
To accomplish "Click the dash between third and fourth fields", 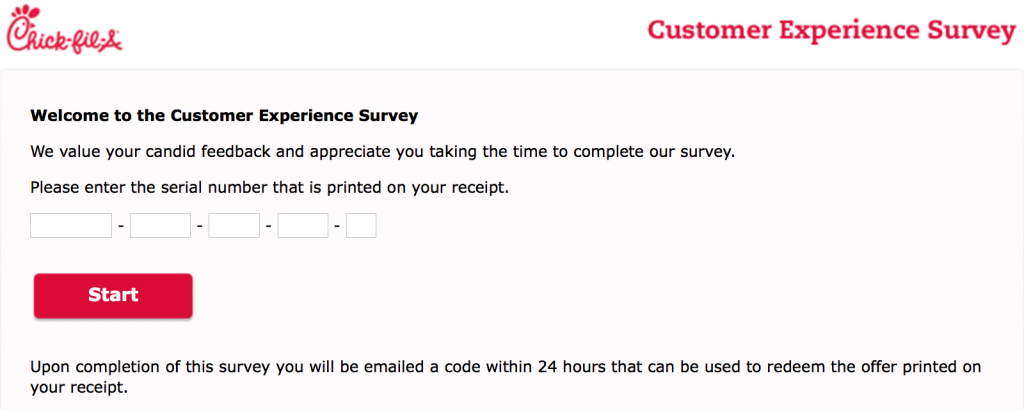I will [x=269, y=226].
